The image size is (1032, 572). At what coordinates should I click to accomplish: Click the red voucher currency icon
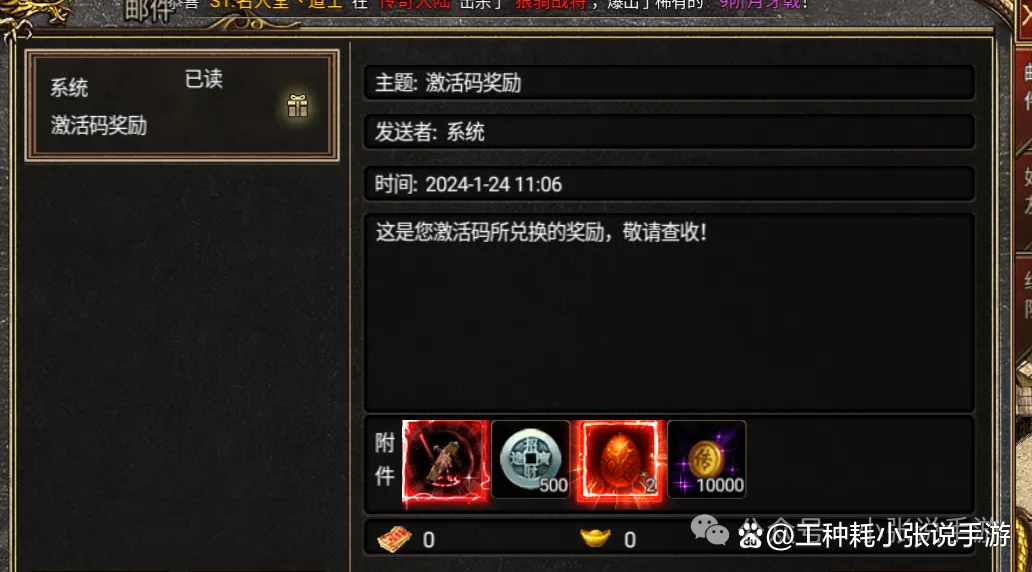point(394,540)
